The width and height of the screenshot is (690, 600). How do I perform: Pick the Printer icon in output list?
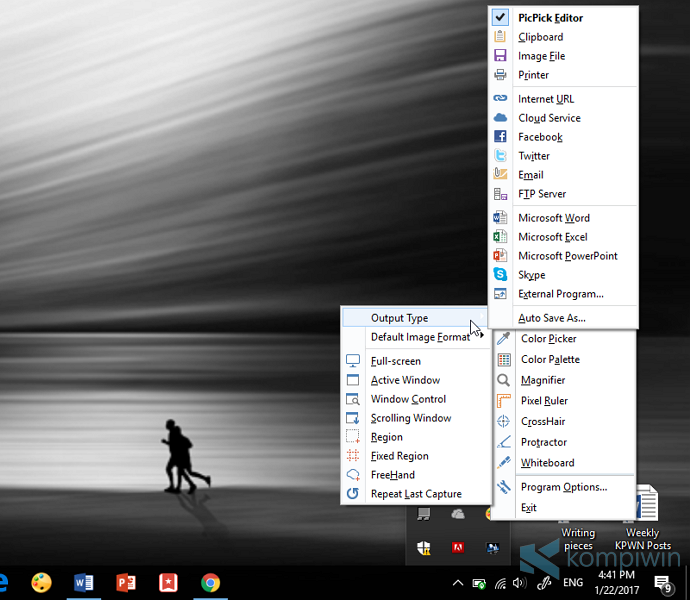pyautogui.click(x=500, y=74)
